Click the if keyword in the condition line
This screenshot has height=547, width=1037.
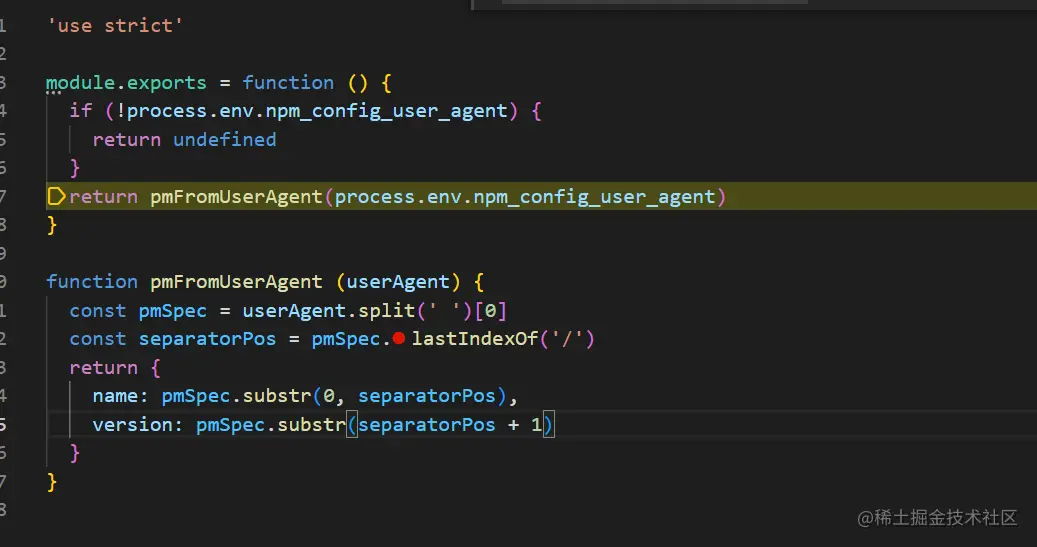(x=81, y=111)
